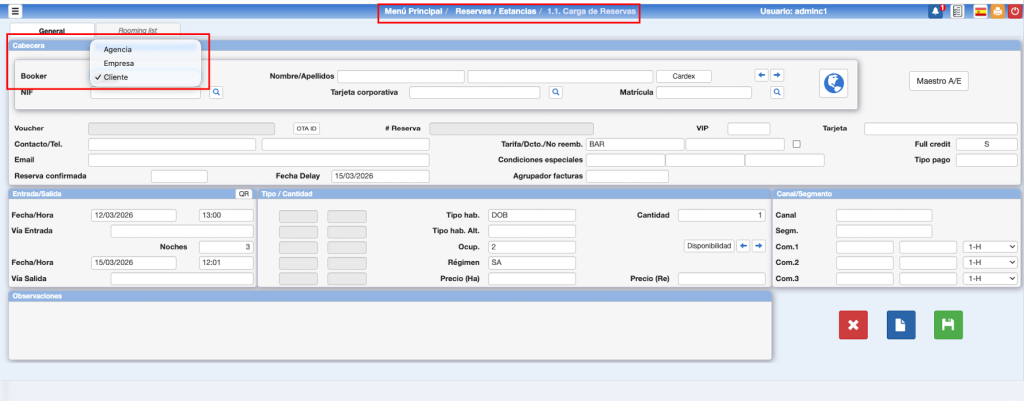Image resolution: width=1024 pixels, height=401 pixels.
Task: Select Agencia from the Booker dropdown list
Action: (118, 49)
